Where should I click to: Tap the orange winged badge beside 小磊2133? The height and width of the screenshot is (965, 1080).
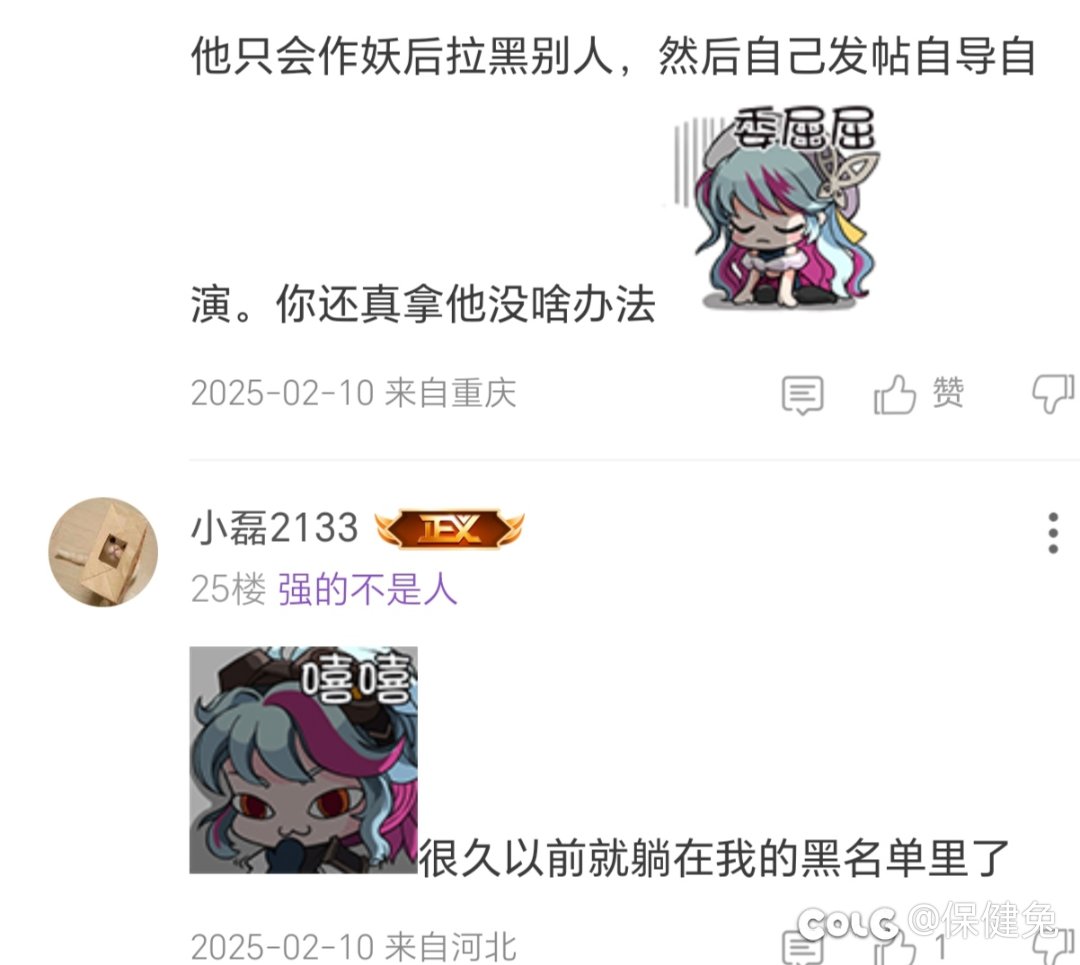450,529
